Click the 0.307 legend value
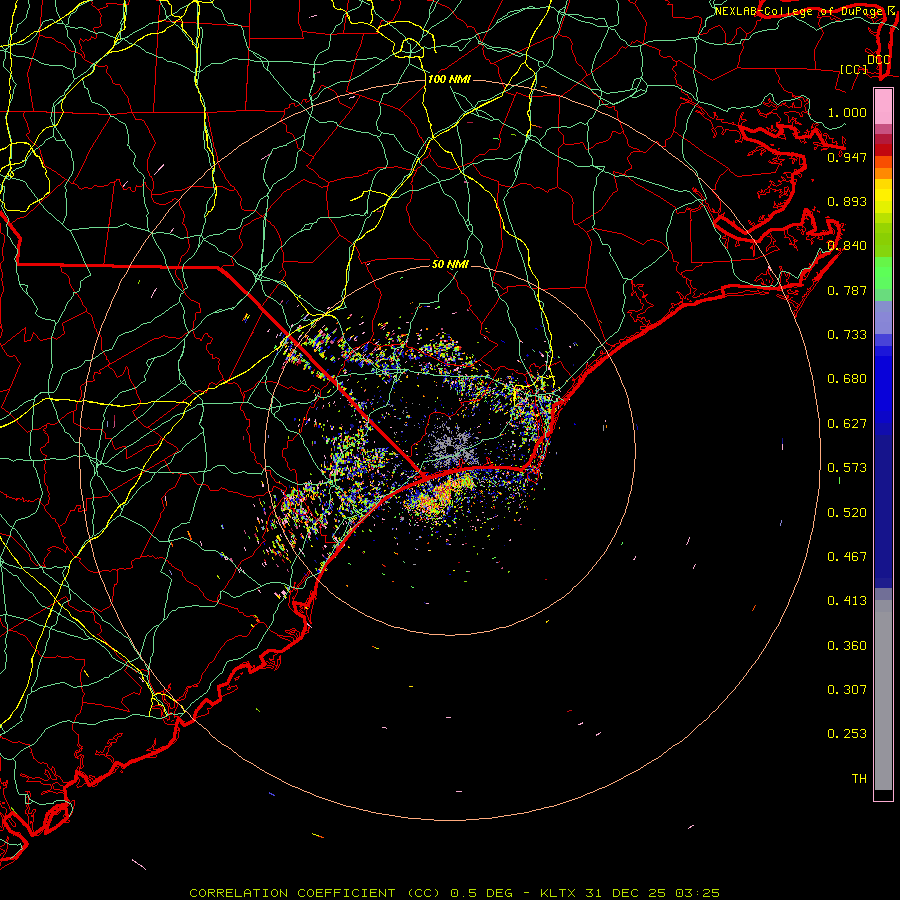The image size is (900, 900). tap(847, 690)
